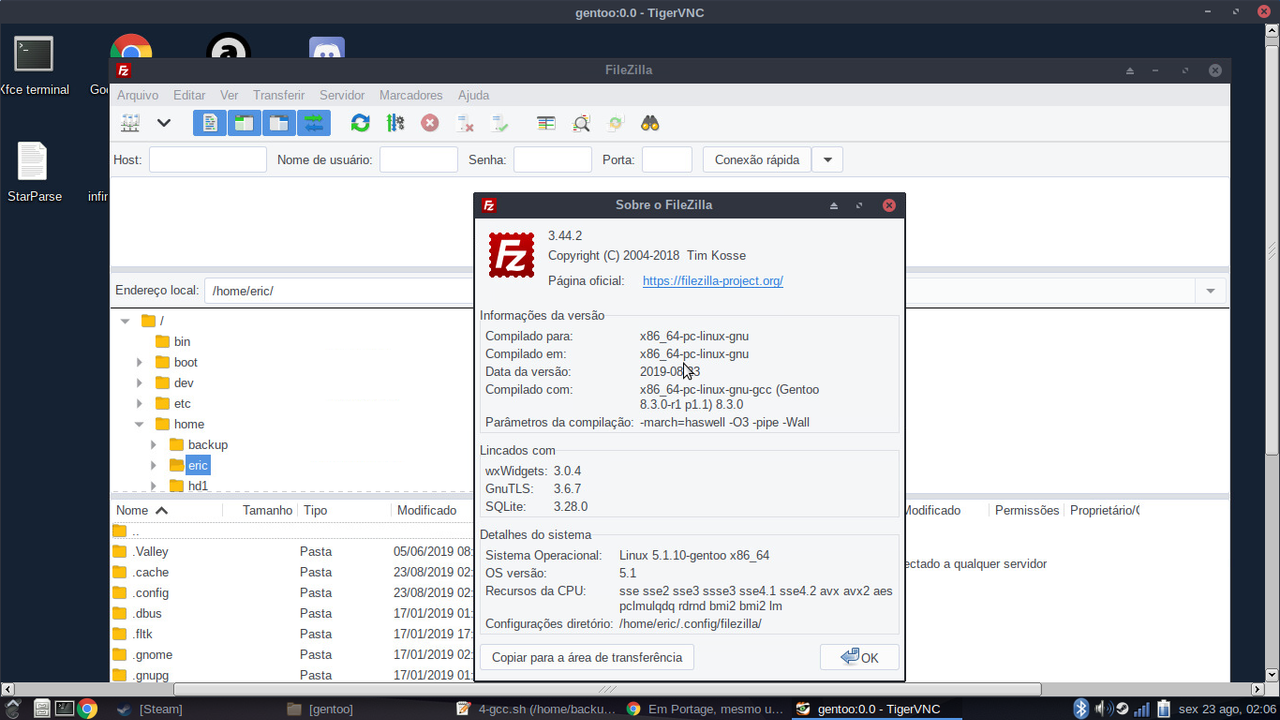Select bin folder in local tree
This screenshot has height=720, width=1280.
(182, 342)
